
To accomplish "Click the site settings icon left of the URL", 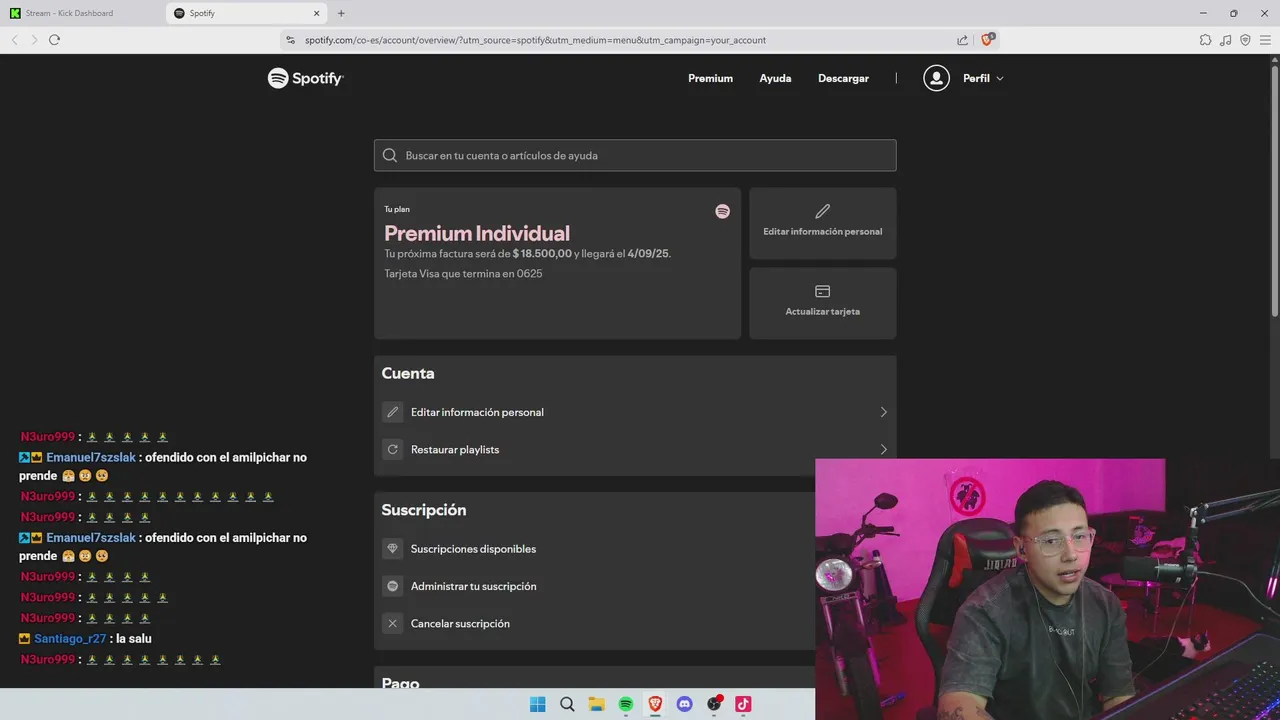I will tap(291, 40).
